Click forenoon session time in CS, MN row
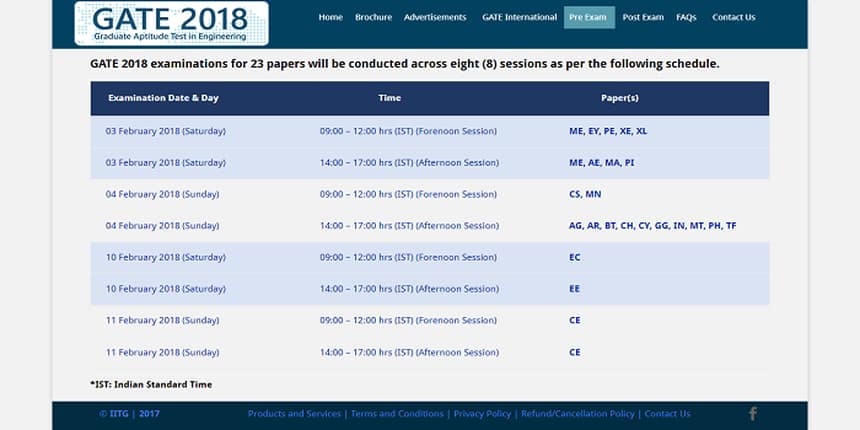The width and height of the screenshot is (860, 430). (408, 194)
